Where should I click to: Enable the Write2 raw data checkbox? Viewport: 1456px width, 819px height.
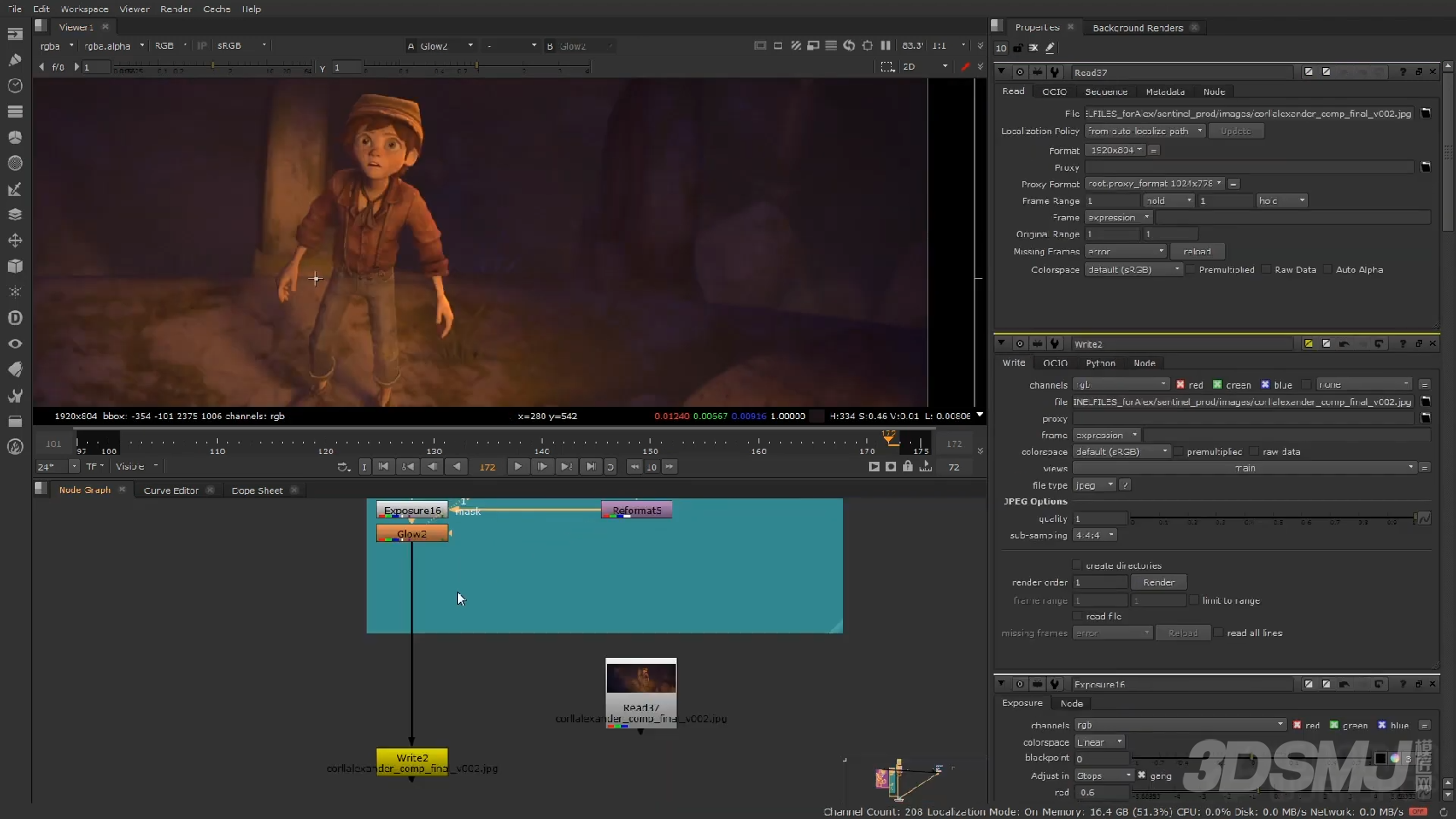tap(1254, 451)
